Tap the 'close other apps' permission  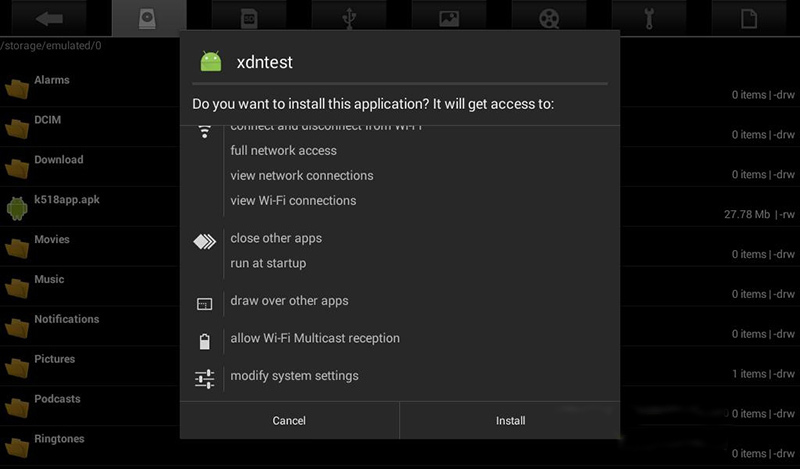pos(276,238)
